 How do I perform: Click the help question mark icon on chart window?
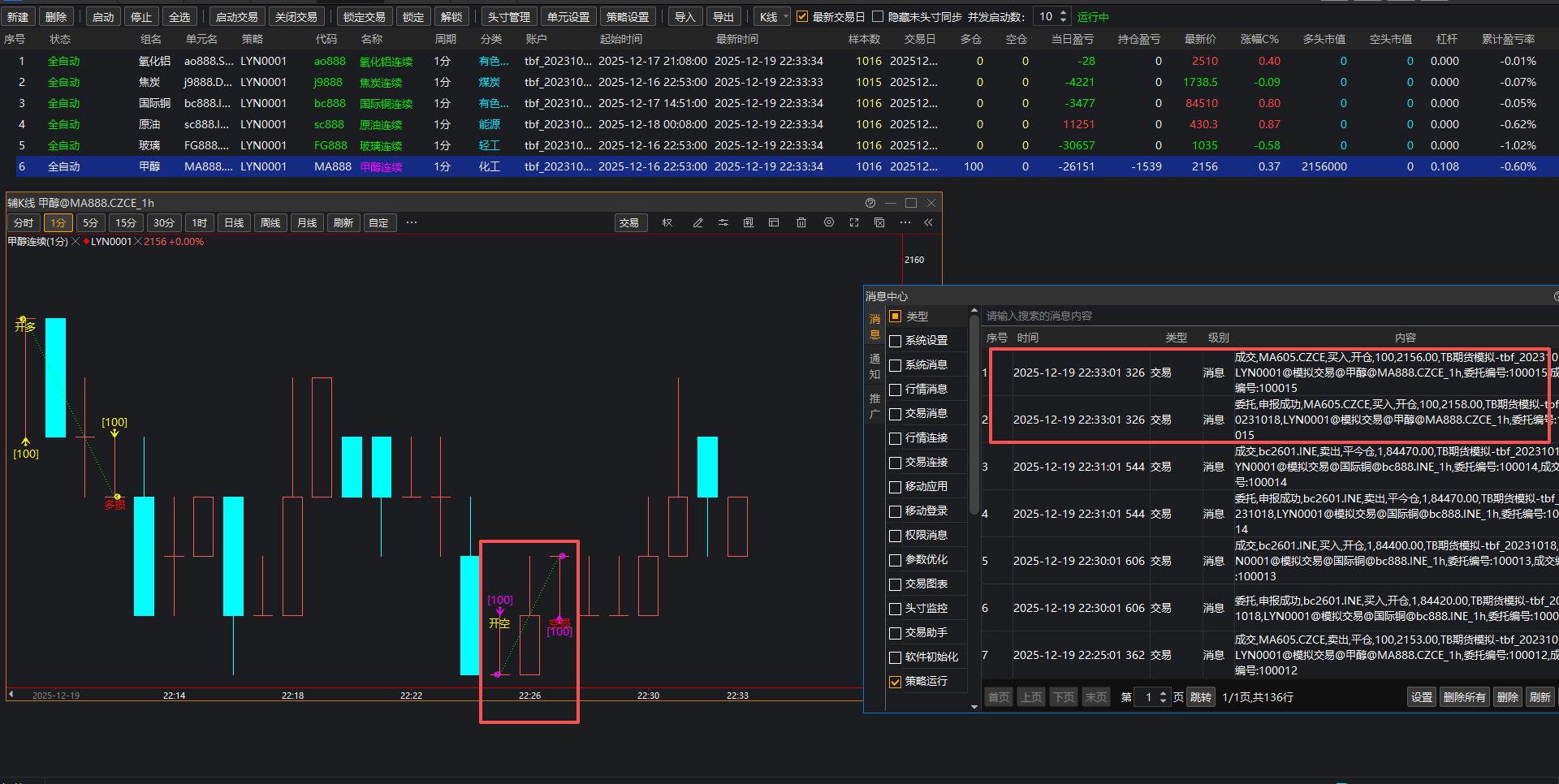(x=870, y=203)
